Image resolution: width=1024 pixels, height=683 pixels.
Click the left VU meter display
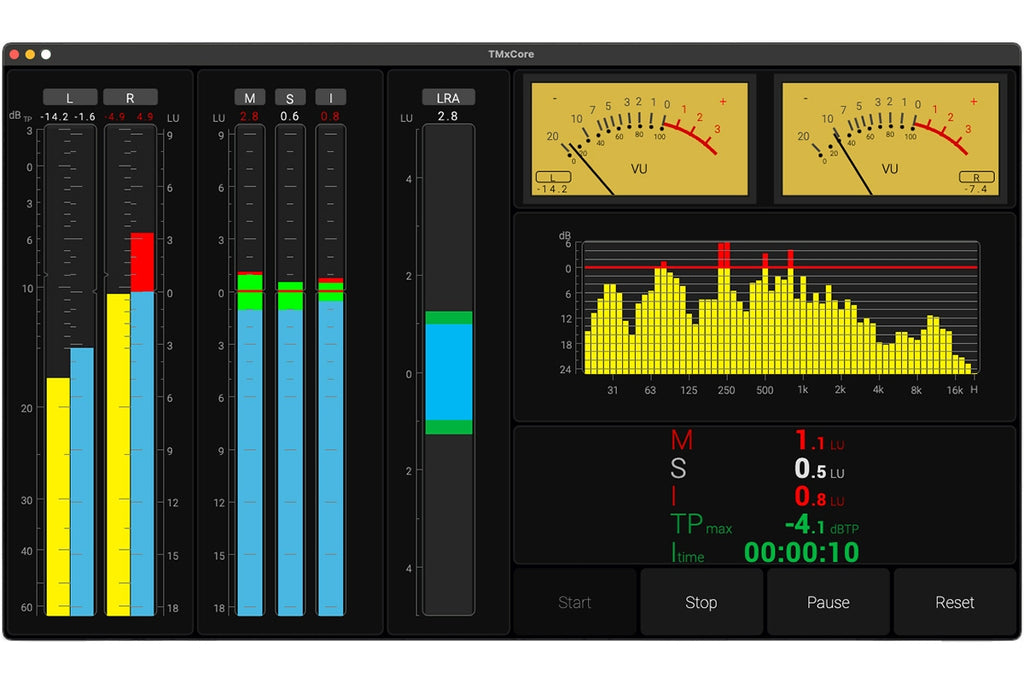pyautogui.click(x=639, y=138)
